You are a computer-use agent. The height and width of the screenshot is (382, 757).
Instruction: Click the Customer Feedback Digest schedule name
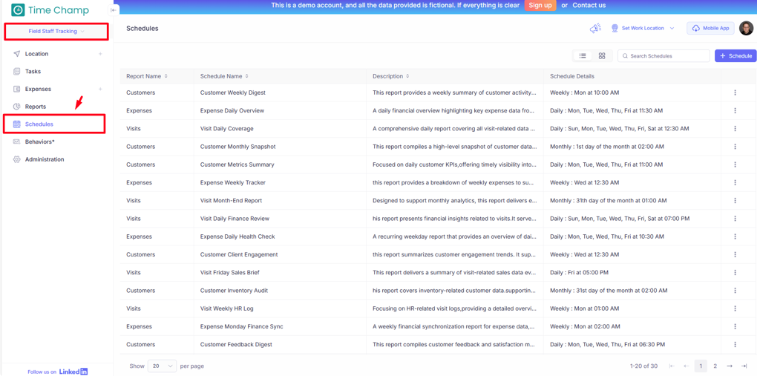236,345
